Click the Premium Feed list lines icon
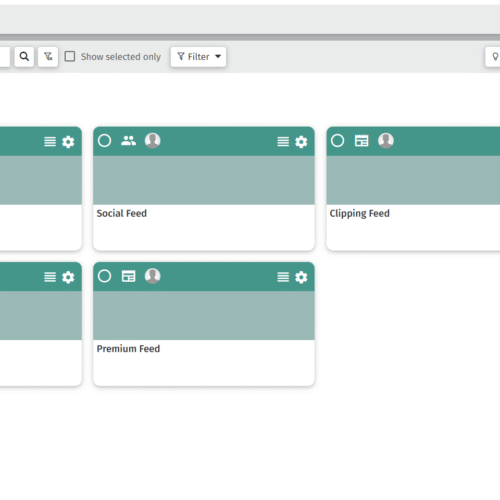This screenshot has width=500, height=500. click(283, 277)
